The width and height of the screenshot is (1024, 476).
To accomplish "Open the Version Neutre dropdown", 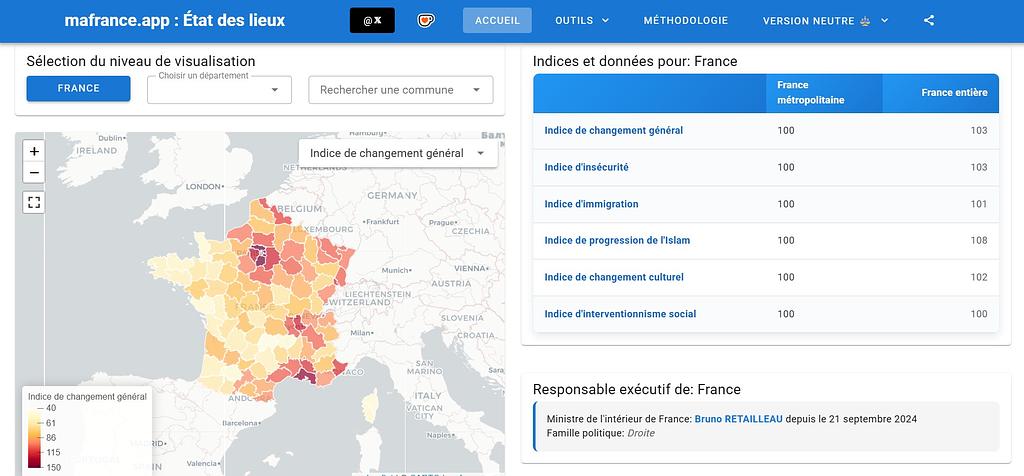I will pos(825,21).
